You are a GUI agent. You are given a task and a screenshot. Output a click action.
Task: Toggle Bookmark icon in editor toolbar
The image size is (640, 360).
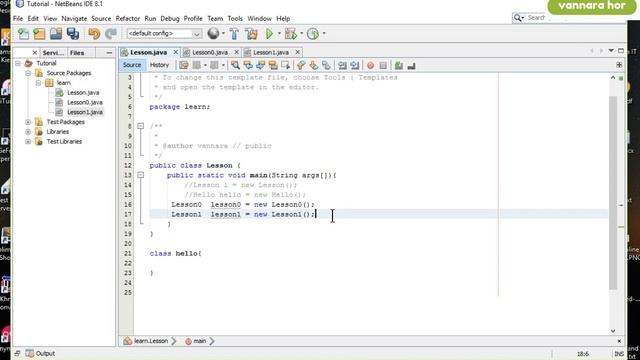point(326,65)
